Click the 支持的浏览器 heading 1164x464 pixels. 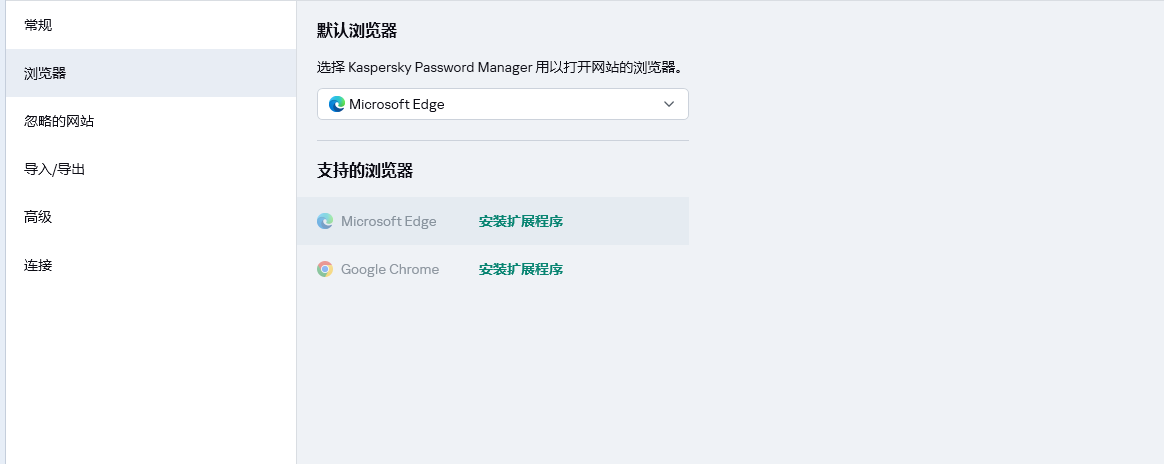[364, 170]
